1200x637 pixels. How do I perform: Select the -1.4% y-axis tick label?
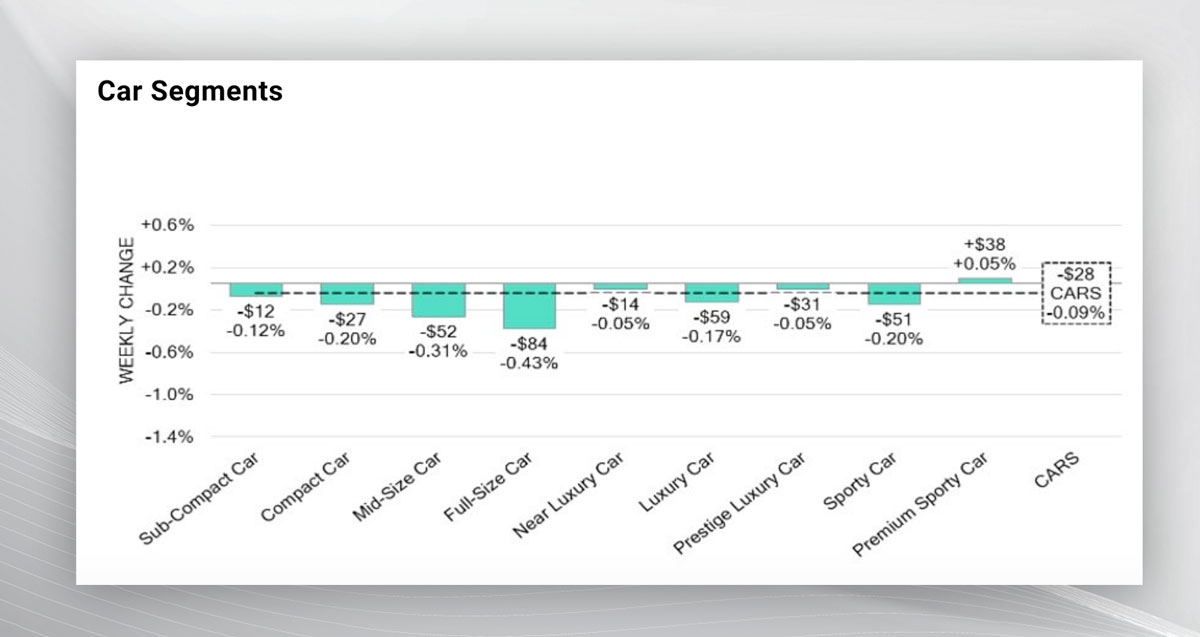click(x=168, y=437)
